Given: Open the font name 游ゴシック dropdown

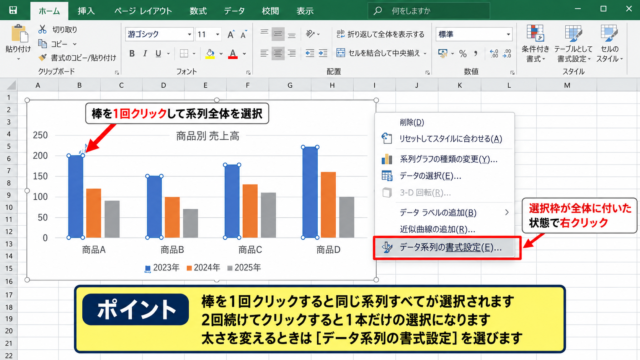Looking at the screenshot, I should 189,34.
